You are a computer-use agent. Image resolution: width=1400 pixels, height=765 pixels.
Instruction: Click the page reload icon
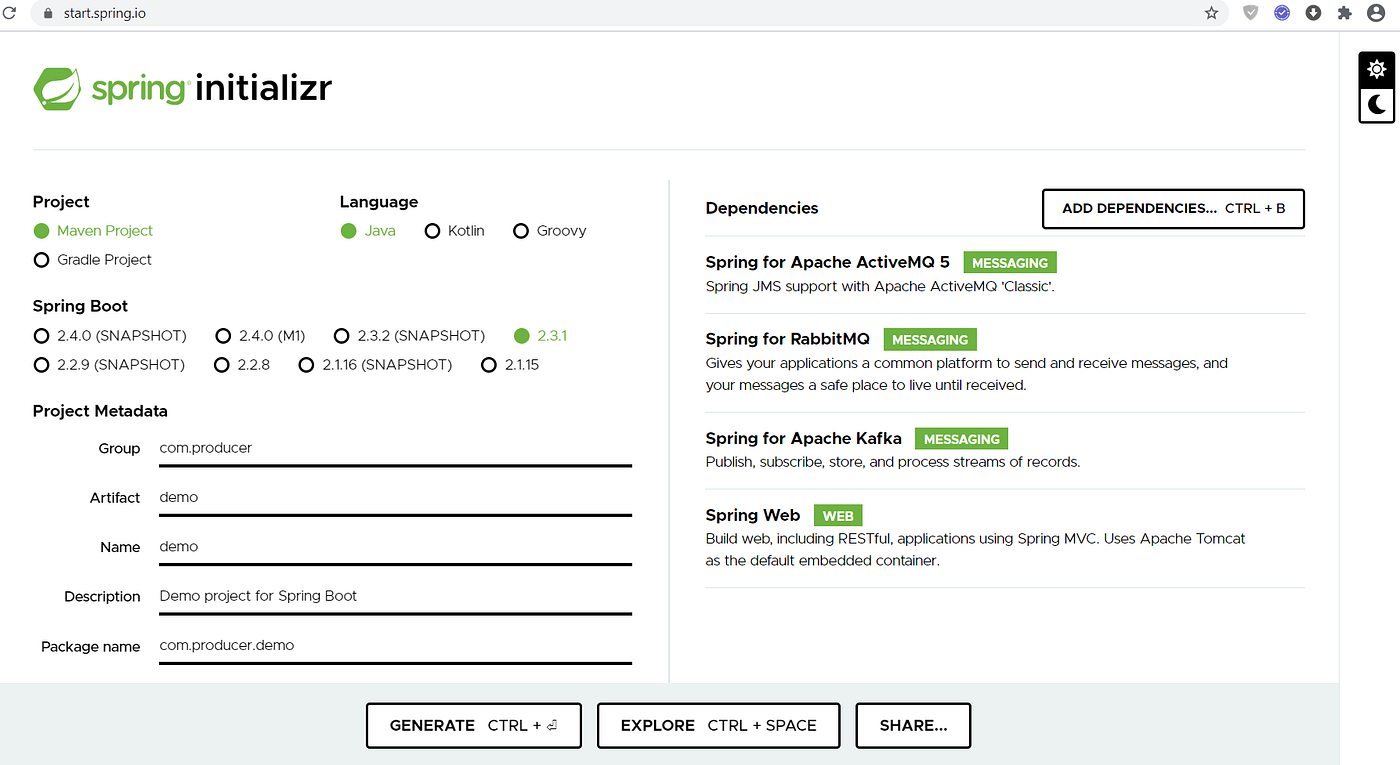point(11,13)
